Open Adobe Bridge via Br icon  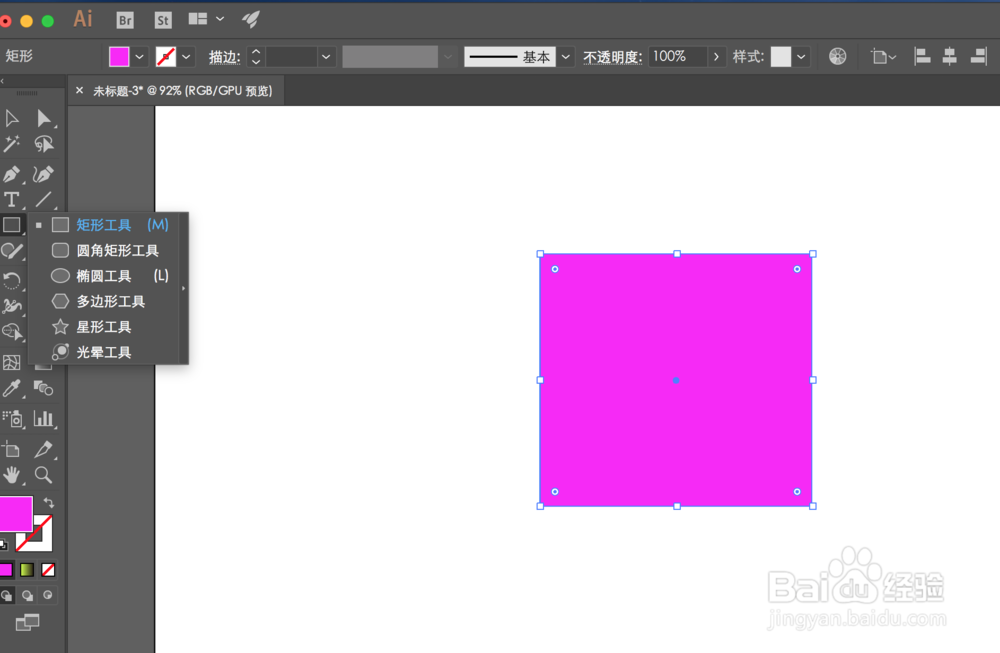[x=125, y=20]
